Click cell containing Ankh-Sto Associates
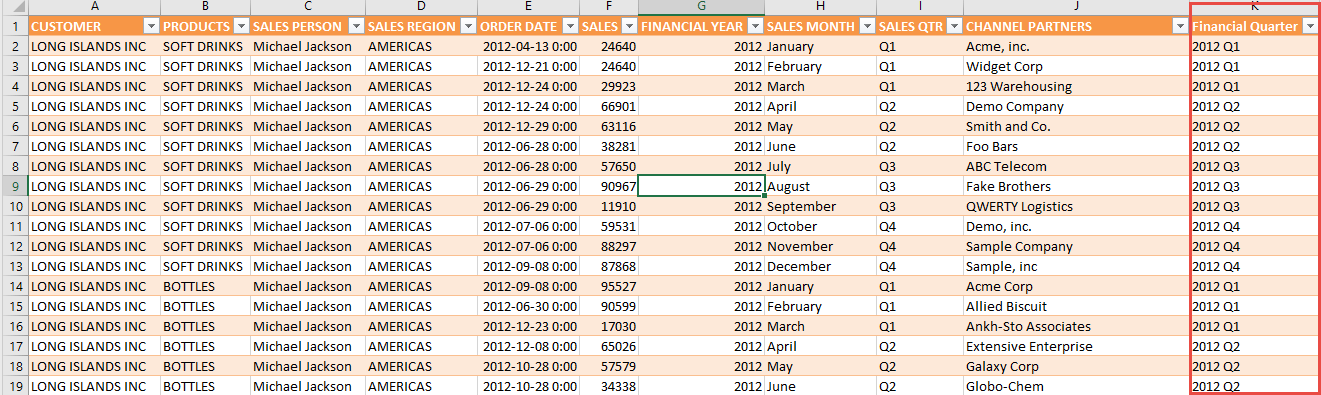This screenshot has height=395, width=1321. [x=1077, y=326]
